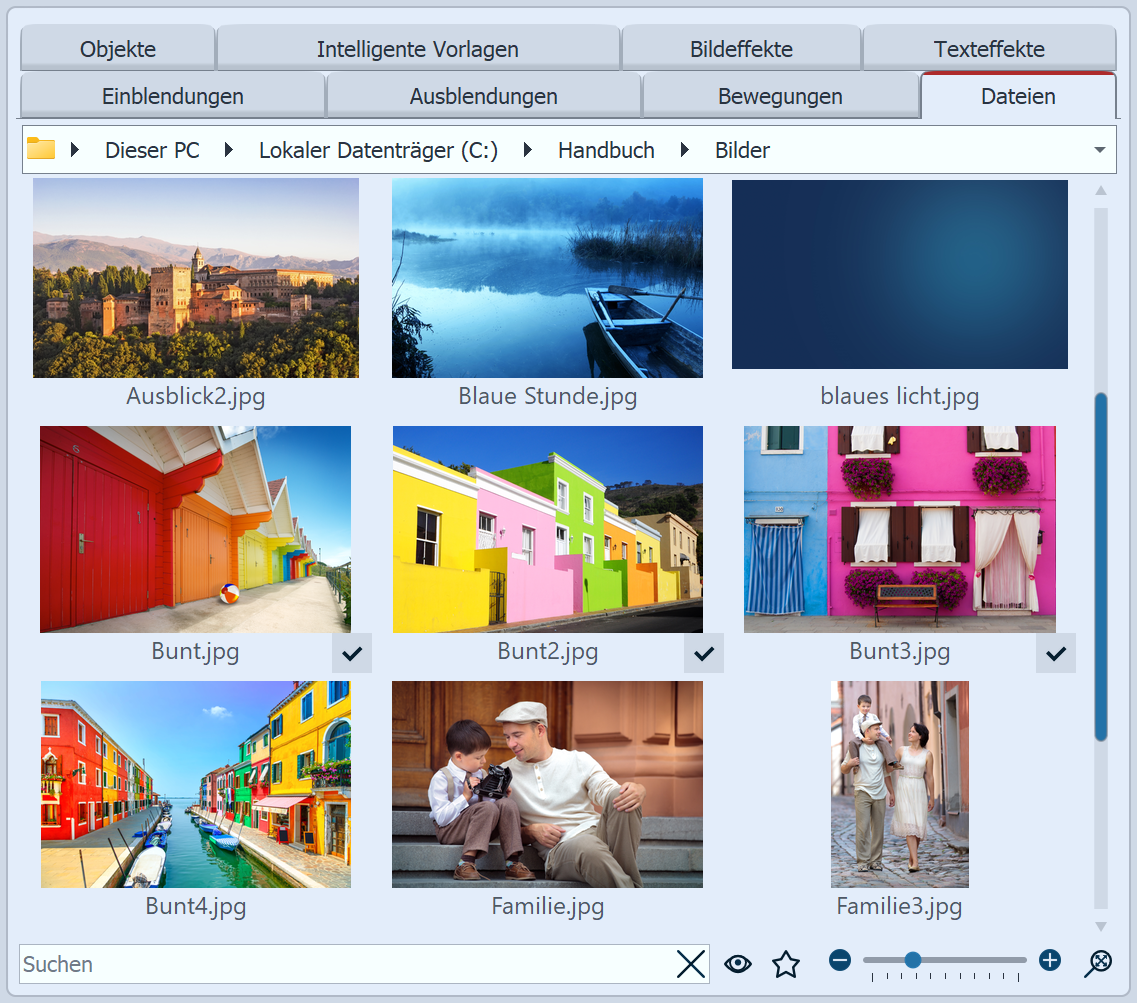Toggle the preview eye icon
This screenshot has width=1137, height=1003.
pos(738,964)
